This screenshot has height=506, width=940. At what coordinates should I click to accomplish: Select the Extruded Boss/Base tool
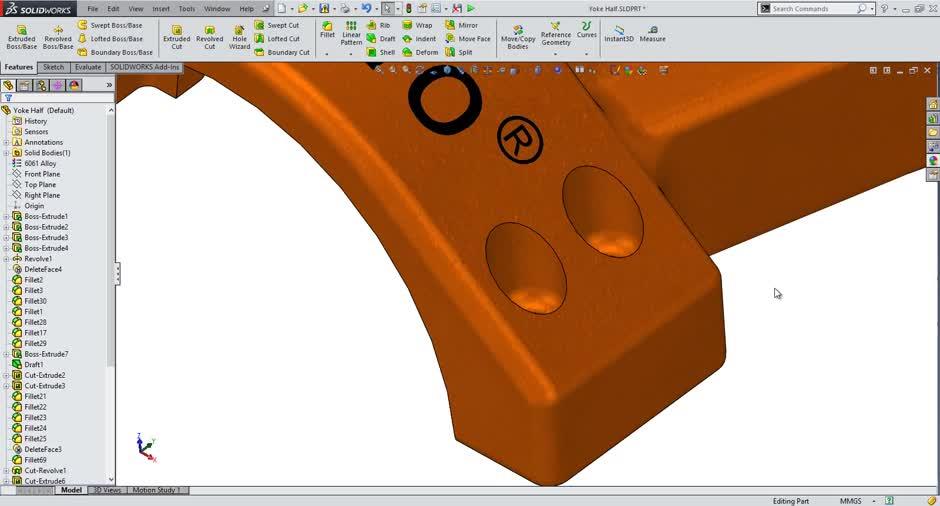pos(21,36)
